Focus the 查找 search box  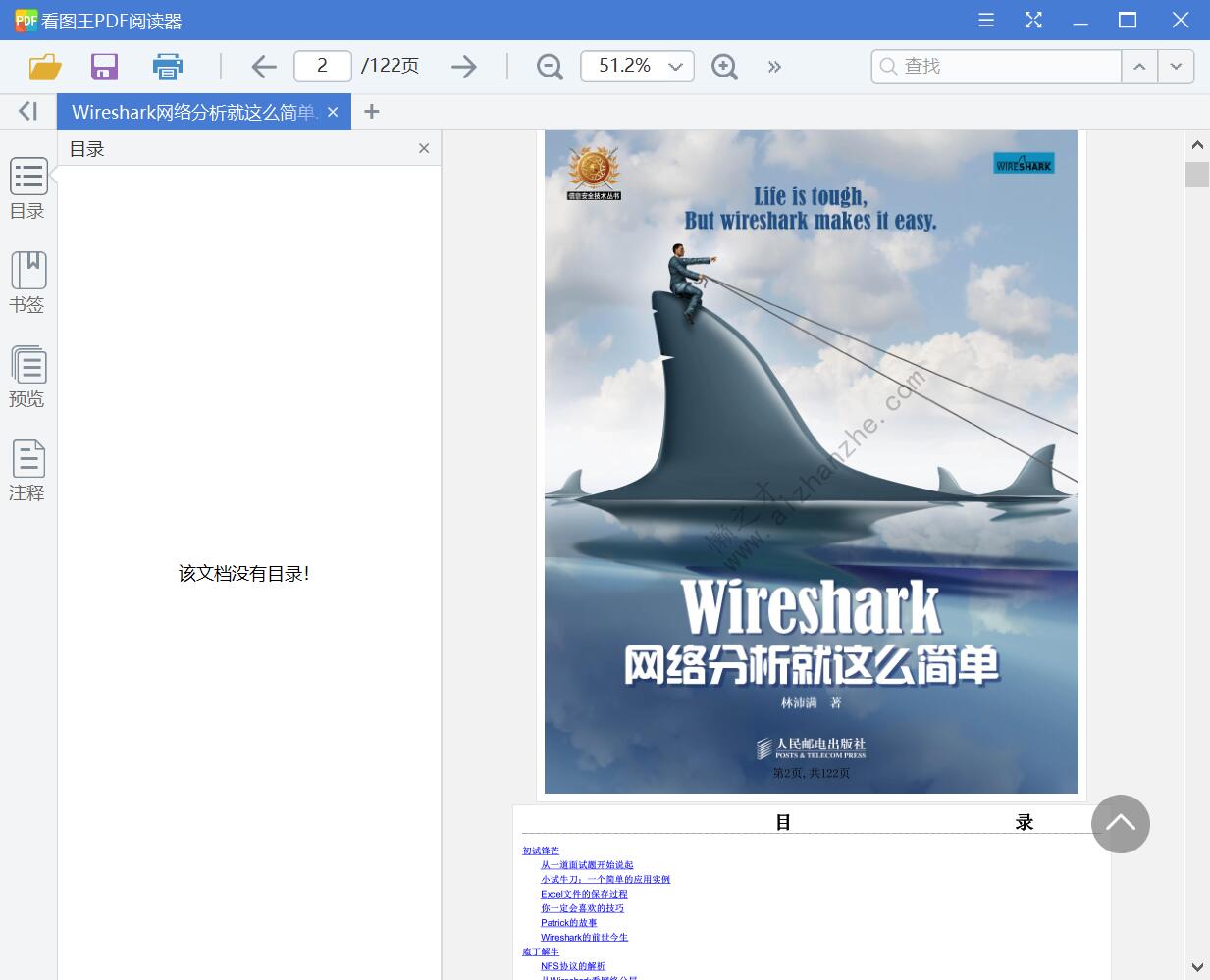tap(996, 66)
